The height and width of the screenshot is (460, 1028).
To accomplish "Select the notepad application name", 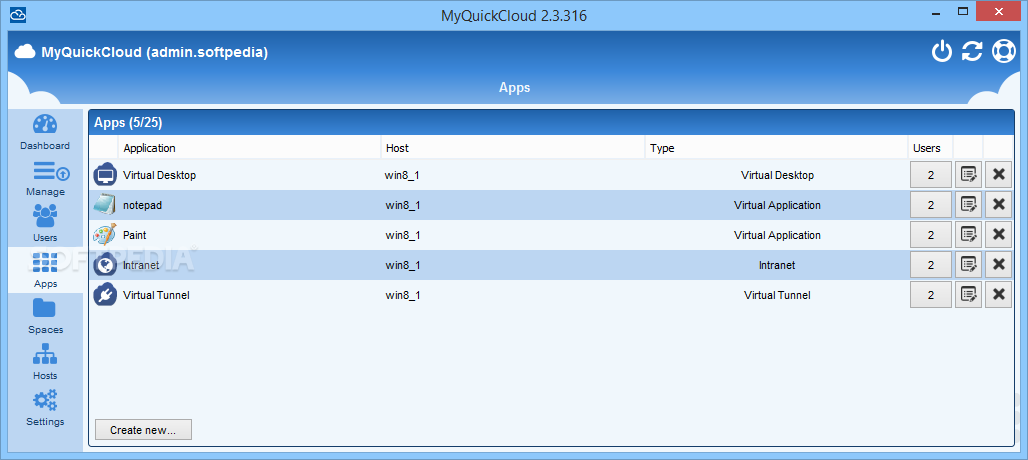I will pyautogui.click(x=142, y=205).
